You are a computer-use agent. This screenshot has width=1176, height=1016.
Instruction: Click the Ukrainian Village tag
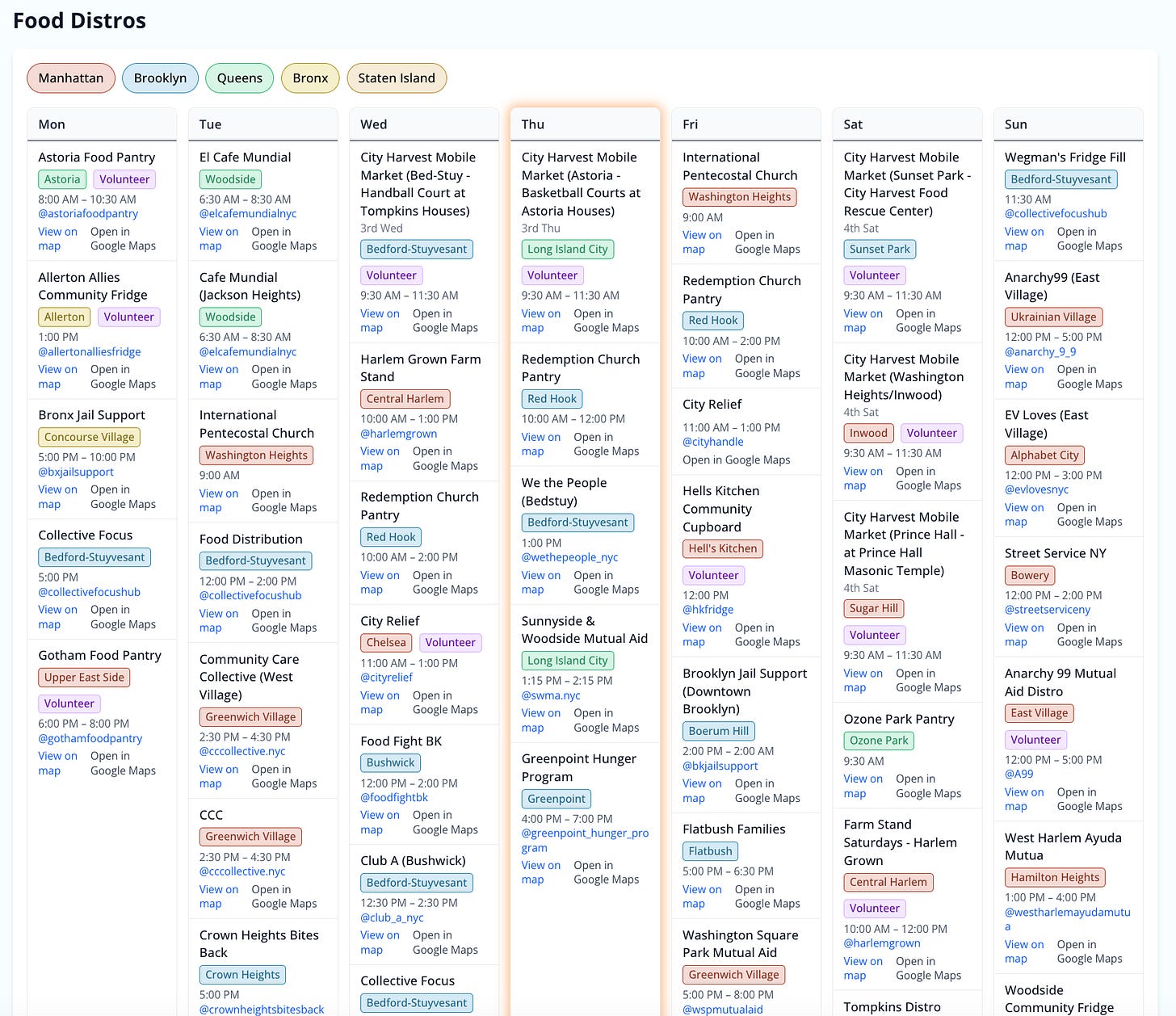[x=1053, y=317]
